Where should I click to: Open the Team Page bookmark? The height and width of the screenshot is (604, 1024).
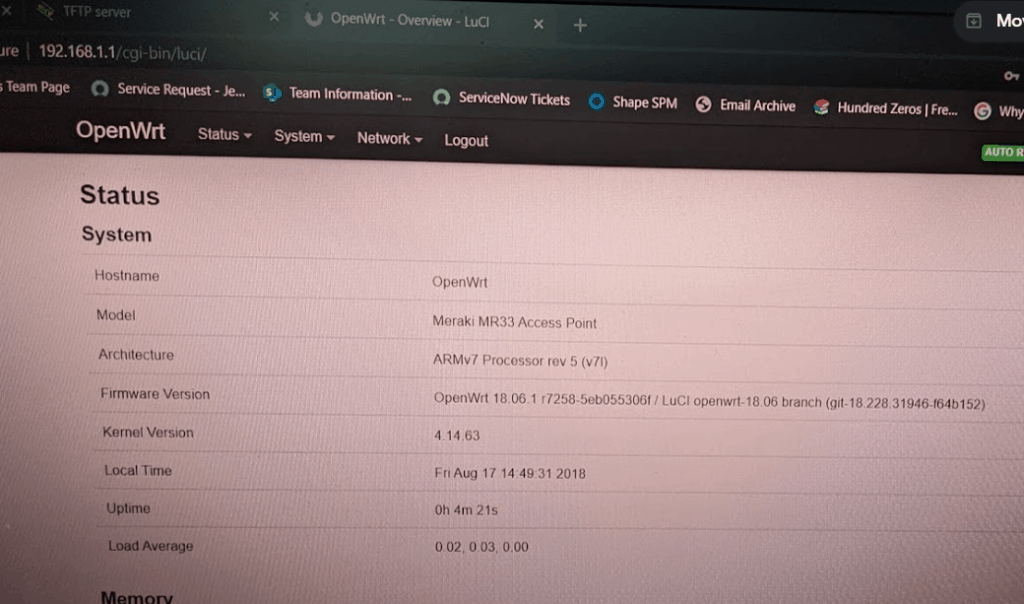(x=36, y=87)
